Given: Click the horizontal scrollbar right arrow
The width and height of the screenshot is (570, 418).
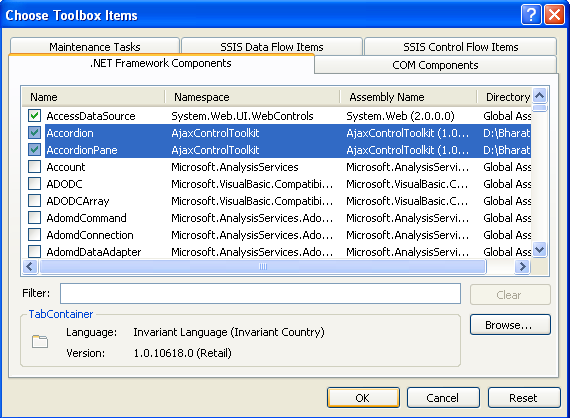Looking at the screenshot, I should [522, 266].
